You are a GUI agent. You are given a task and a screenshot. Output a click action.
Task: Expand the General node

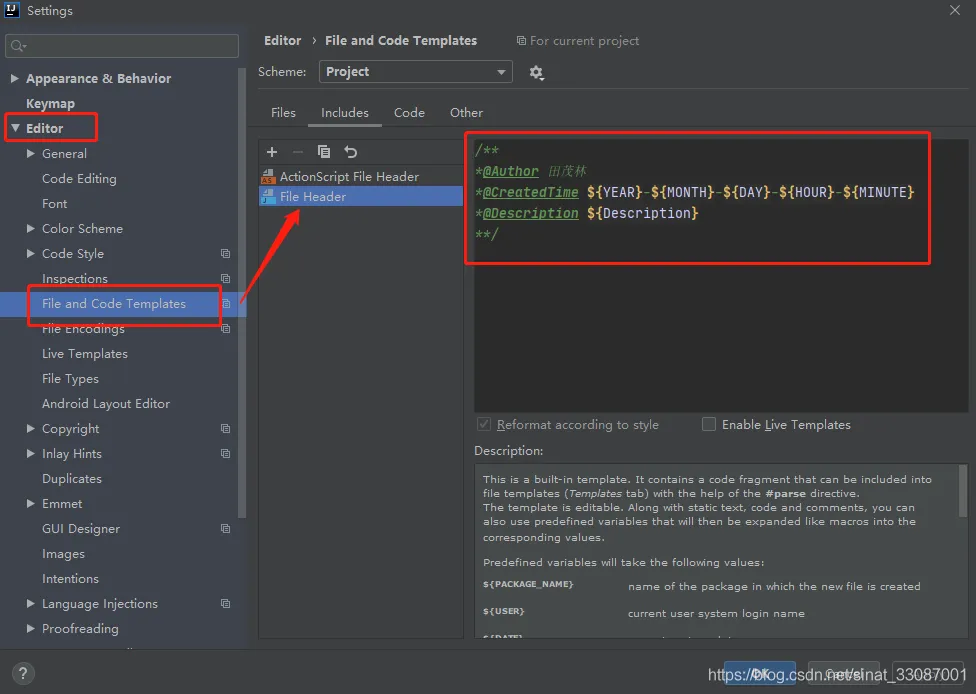(30, 153)
